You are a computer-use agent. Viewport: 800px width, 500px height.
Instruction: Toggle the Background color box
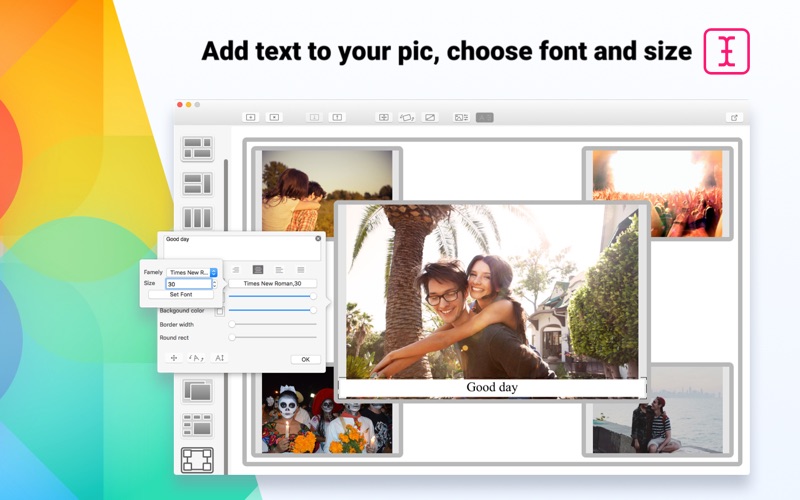click(219, 311)
